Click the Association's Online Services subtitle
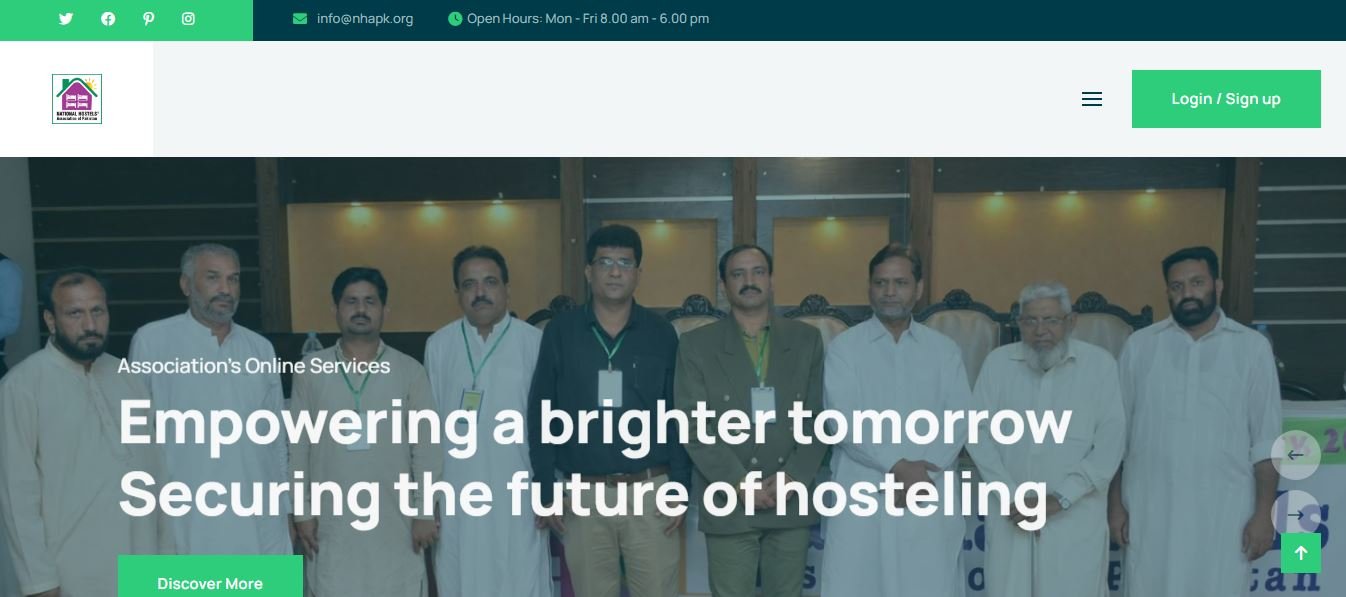This screenshot has height=597, width=1346. coord(254,366)
